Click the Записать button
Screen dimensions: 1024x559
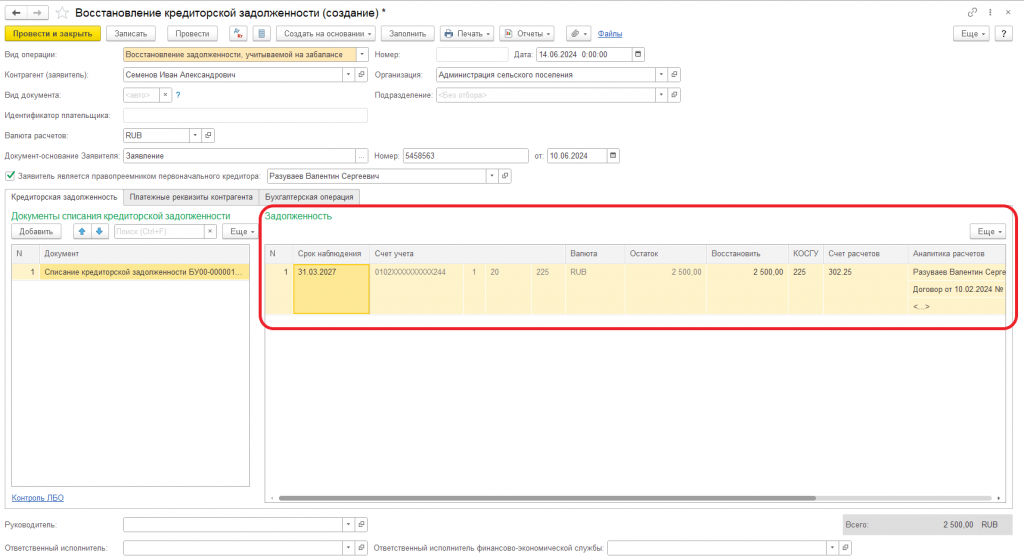coord(131,33)
